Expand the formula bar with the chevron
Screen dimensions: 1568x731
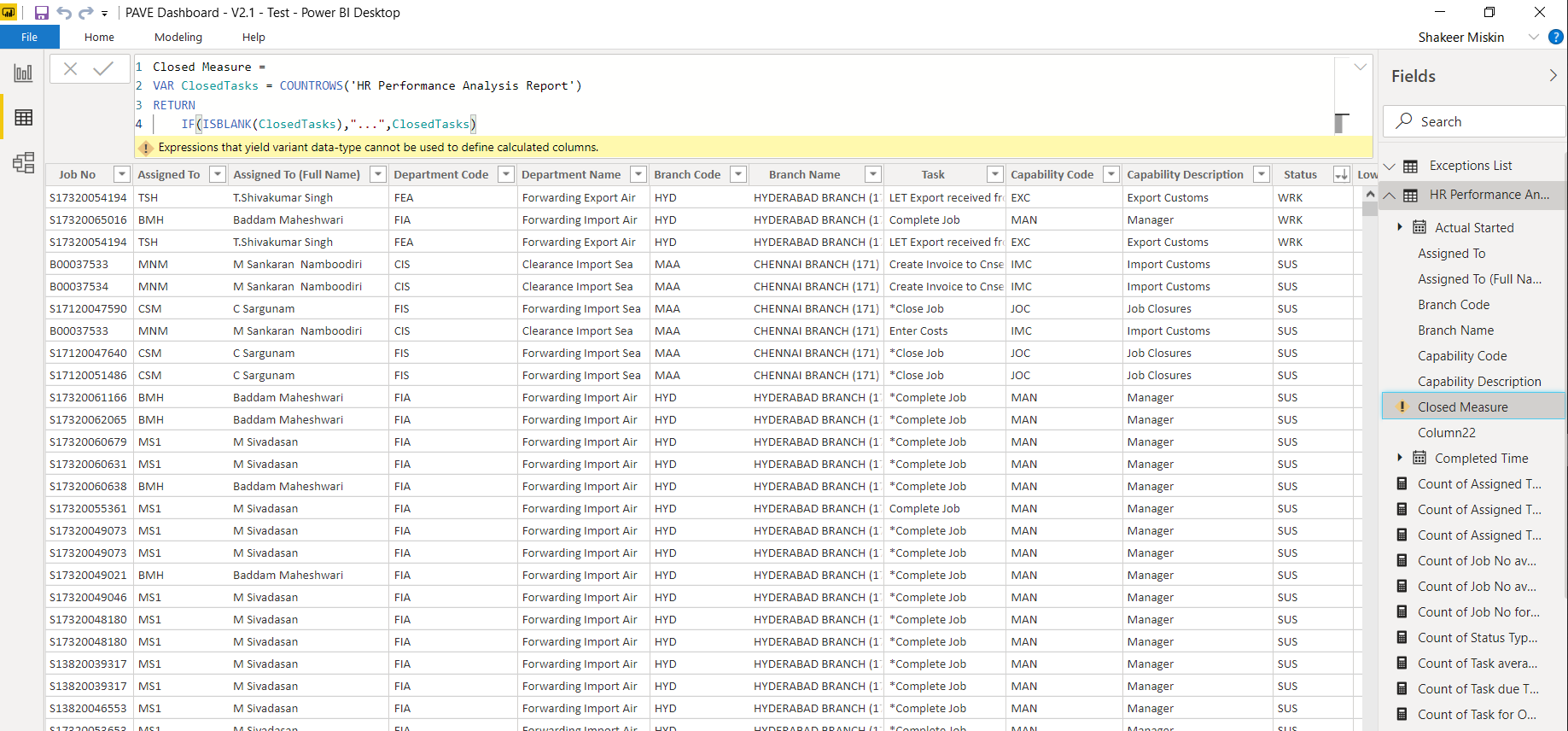coord(1361,67)
